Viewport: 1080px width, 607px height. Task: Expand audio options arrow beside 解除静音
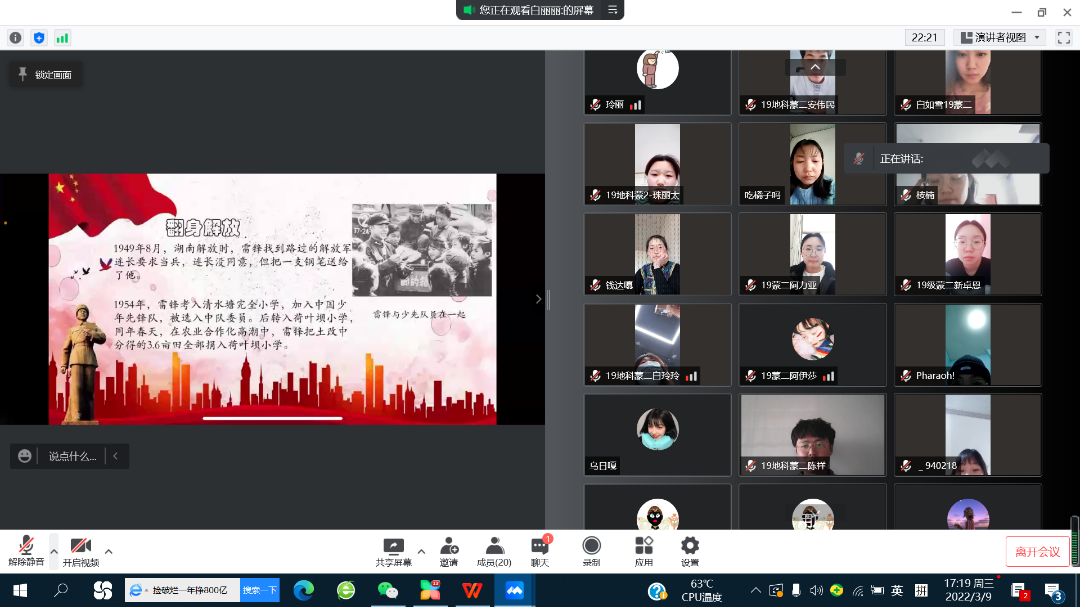pos(54,551)
